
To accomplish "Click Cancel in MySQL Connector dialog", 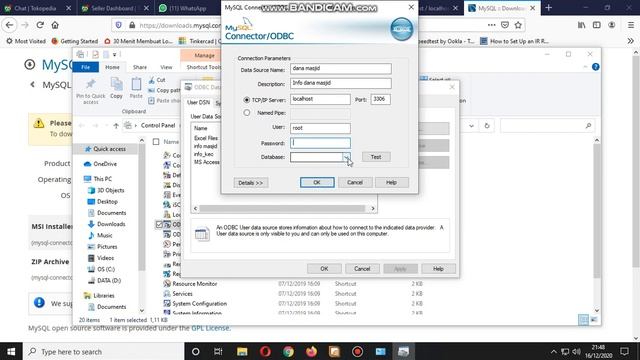I will [x=355, y=182].
